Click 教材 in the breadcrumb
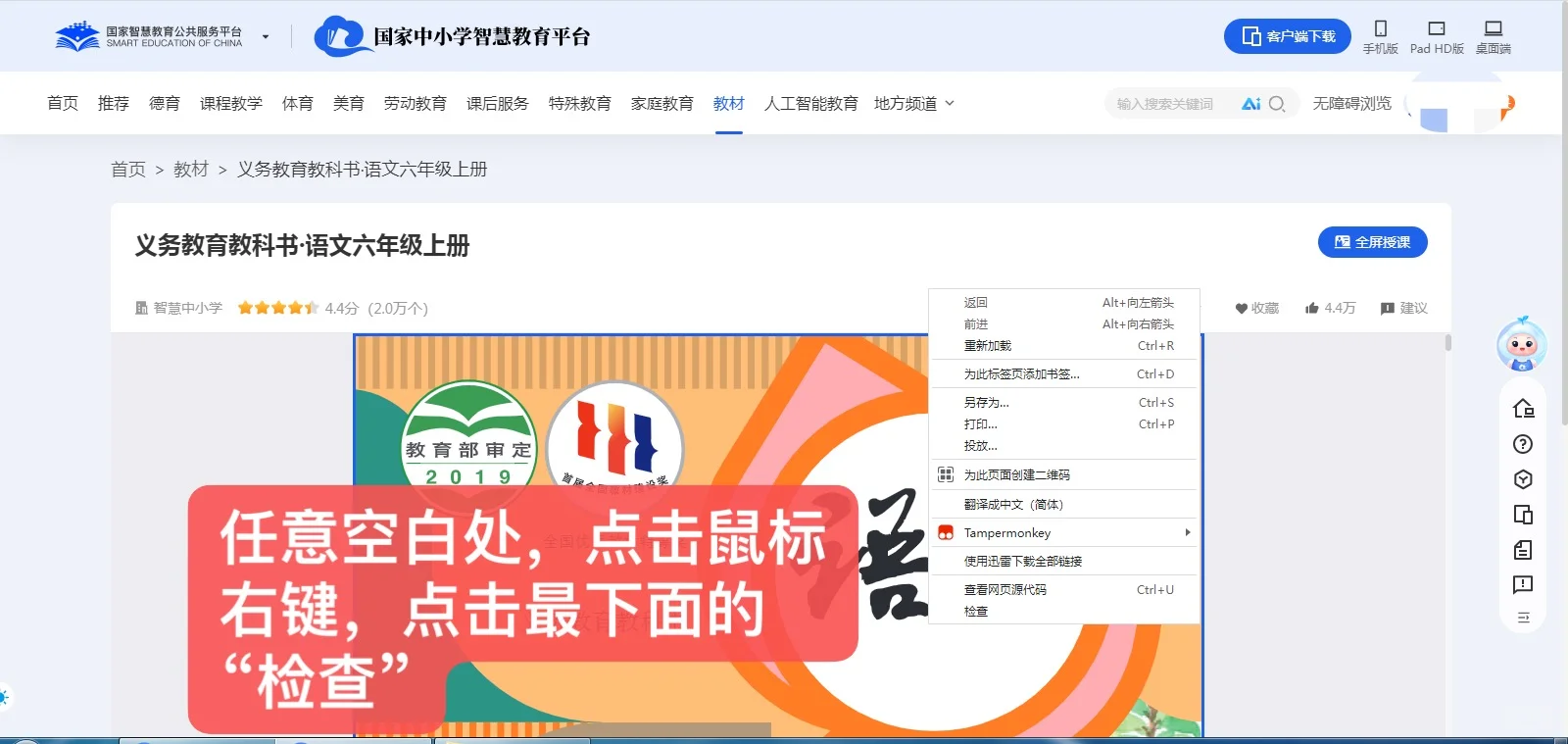The width and height of the screenshot is (1568, 744). click(x=191, y=170)
